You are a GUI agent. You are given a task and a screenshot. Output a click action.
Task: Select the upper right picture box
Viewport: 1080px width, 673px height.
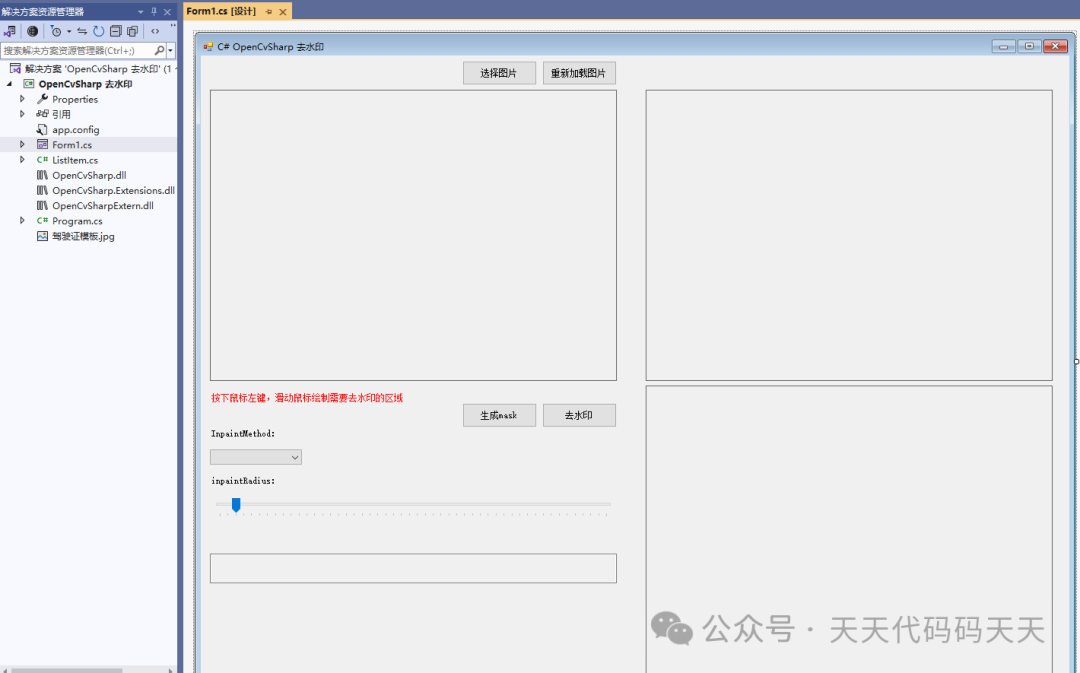pyautogui.click(x=849, y=235)
